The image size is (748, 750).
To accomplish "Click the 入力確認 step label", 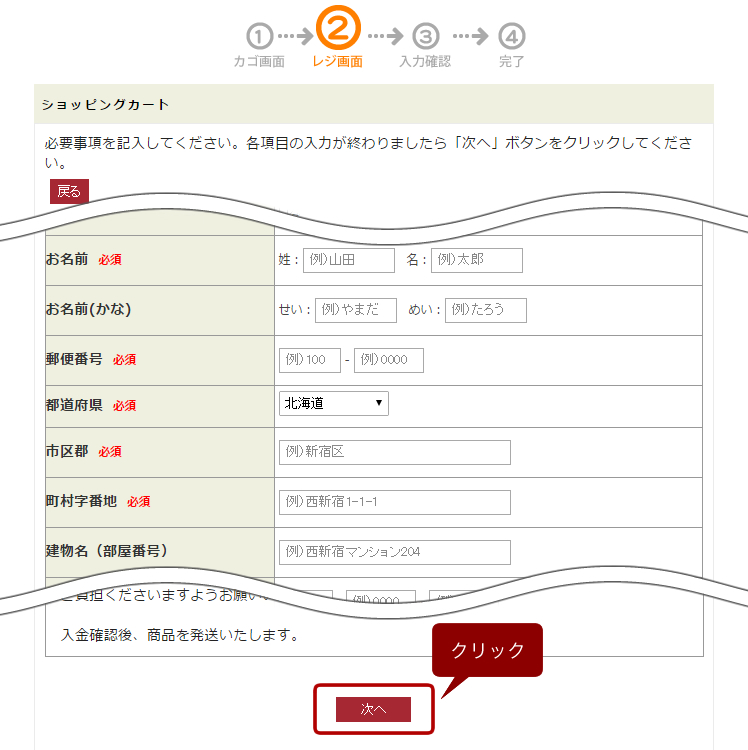I will tap(425, 62).
